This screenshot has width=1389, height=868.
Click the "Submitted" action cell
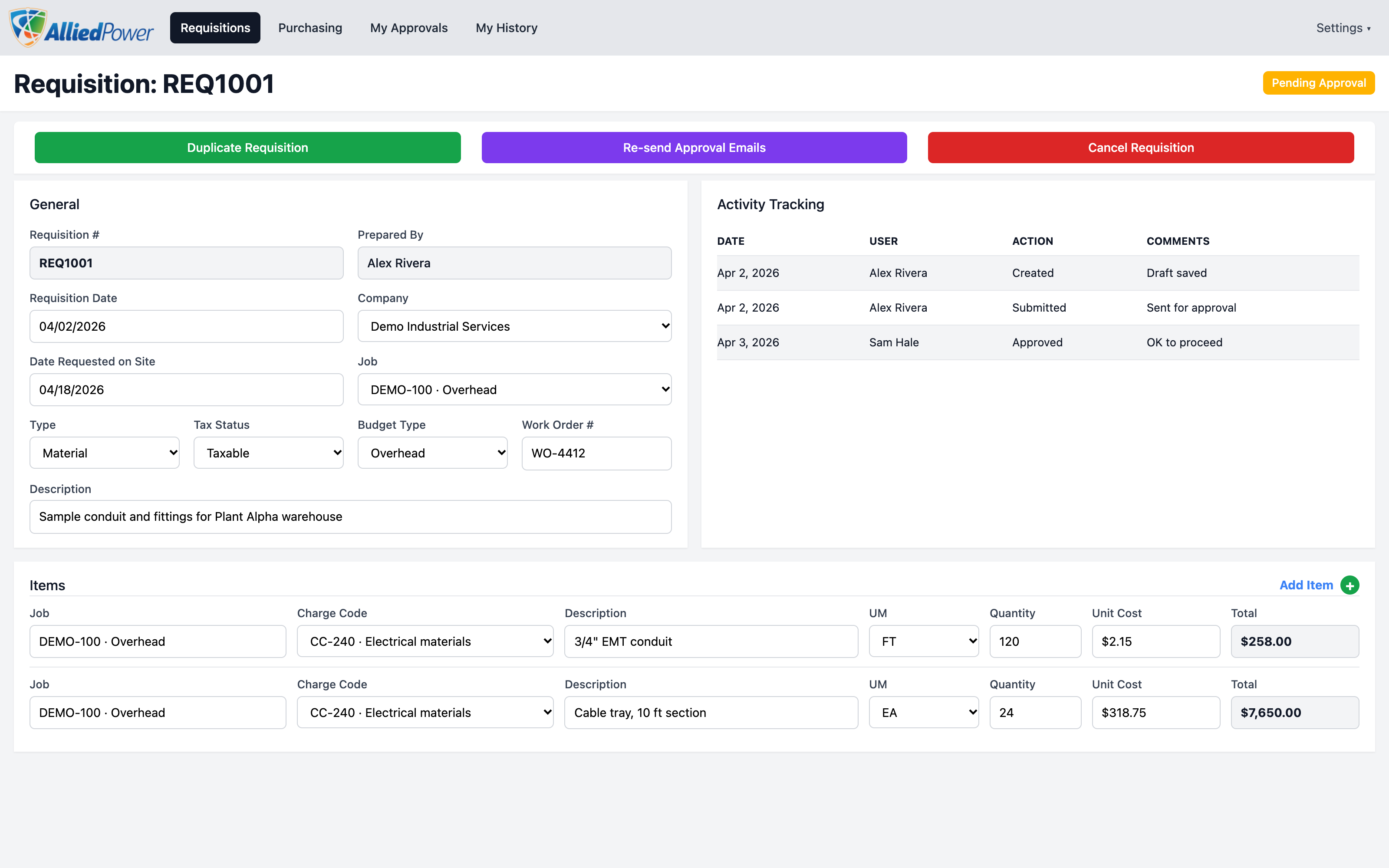click(x=1038, y=308)
